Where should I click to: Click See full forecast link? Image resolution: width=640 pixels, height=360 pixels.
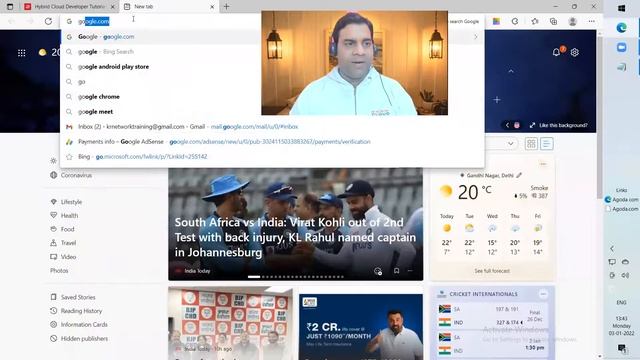(492, 271)
